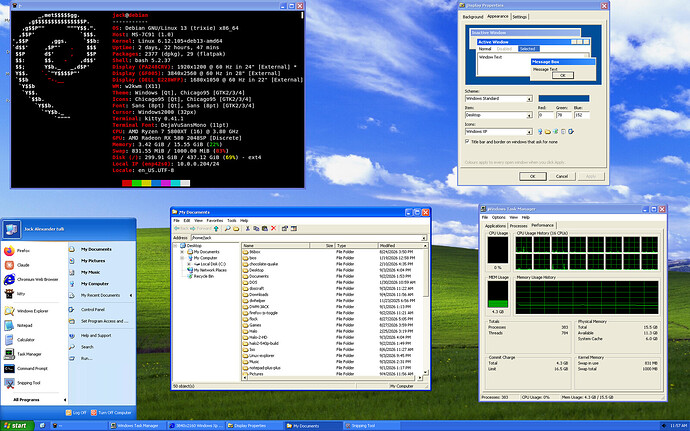Toggle the title bar and border checkbox
The width and height of the screenshot is (690, 431).
[x=467, y=142]
